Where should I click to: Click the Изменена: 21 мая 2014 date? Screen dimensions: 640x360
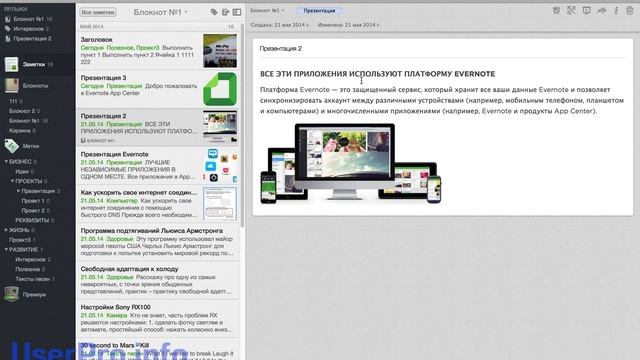pyautogui.click(x=349, y=25)
